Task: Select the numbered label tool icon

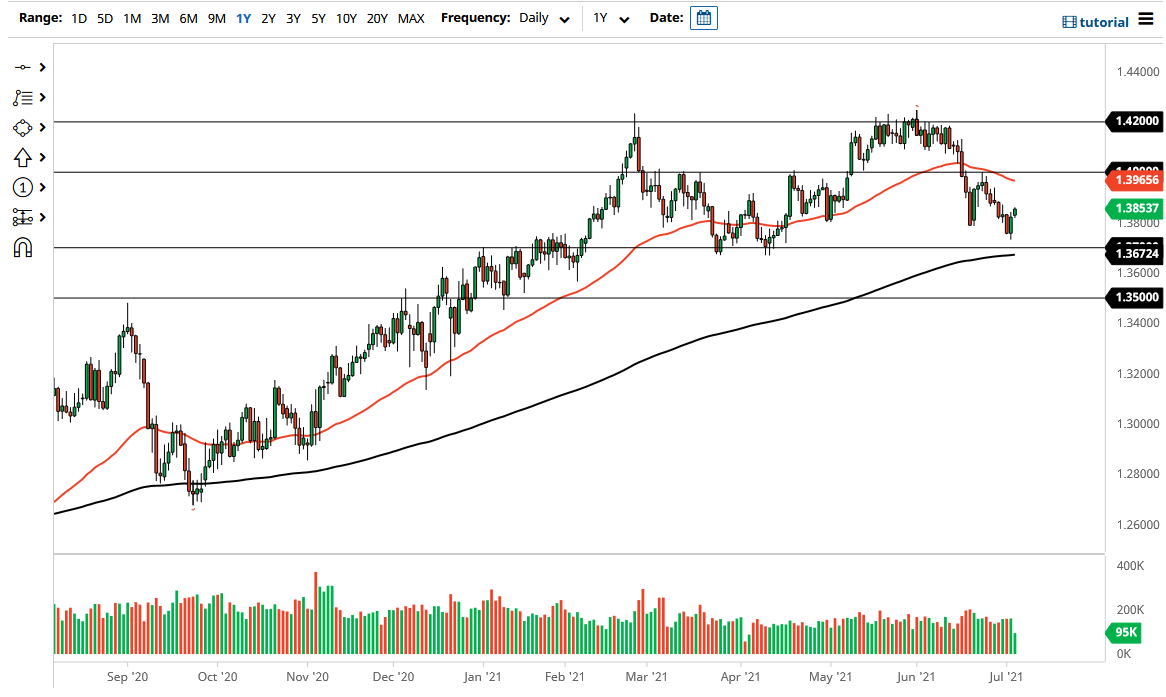Action: pos(22,187)
